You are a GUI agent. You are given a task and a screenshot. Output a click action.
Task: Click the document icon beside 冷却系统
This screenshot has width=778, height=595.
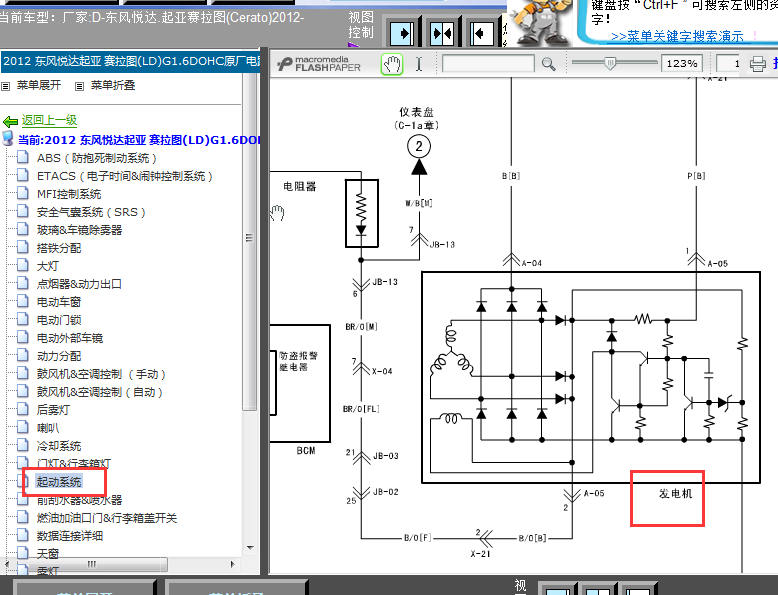pos(23,445)
